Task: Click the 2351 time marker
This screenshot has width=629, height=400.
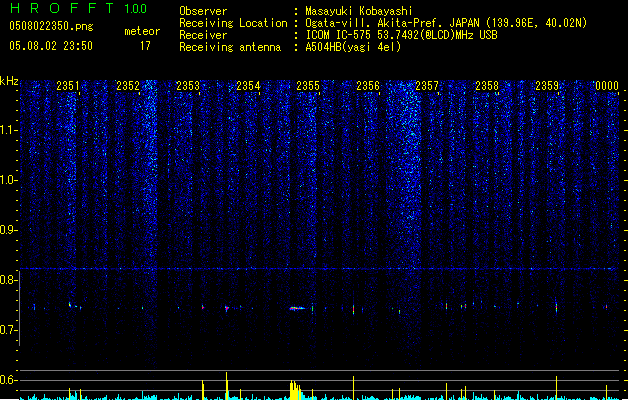Action: (x=68, y=86)
